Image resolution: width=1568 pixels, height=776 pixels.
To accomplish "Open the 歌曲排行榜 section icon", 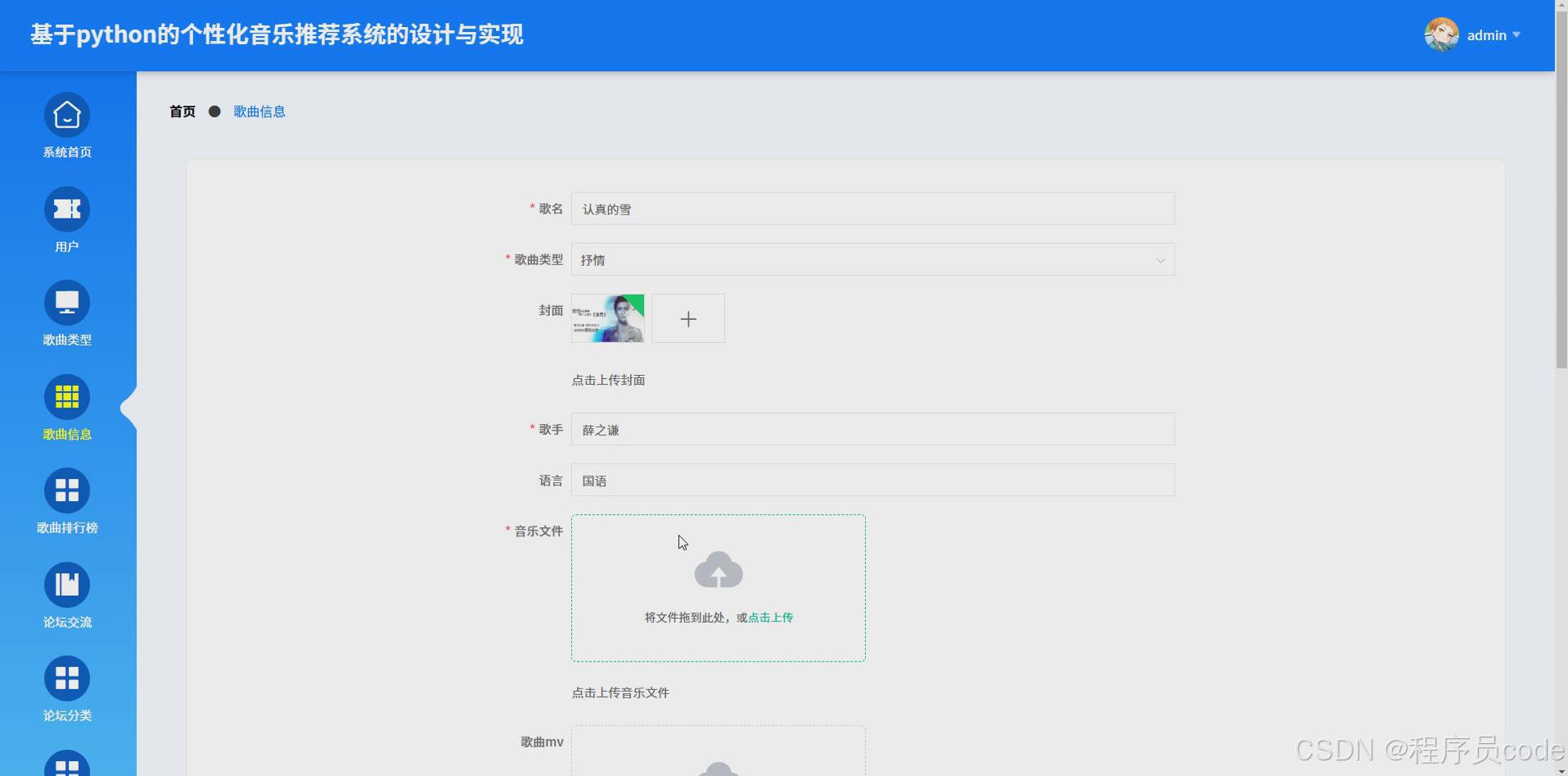I will click(x=66, y=490).
